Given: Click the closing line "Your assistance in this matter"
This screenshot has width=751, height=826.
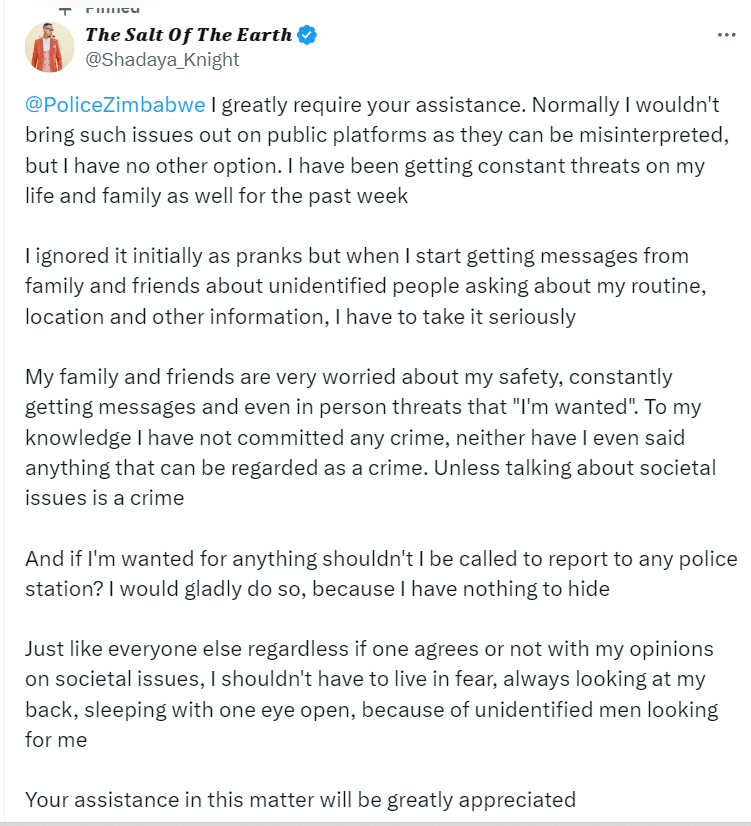Looking at the screenshot, I should pos(300,800).
